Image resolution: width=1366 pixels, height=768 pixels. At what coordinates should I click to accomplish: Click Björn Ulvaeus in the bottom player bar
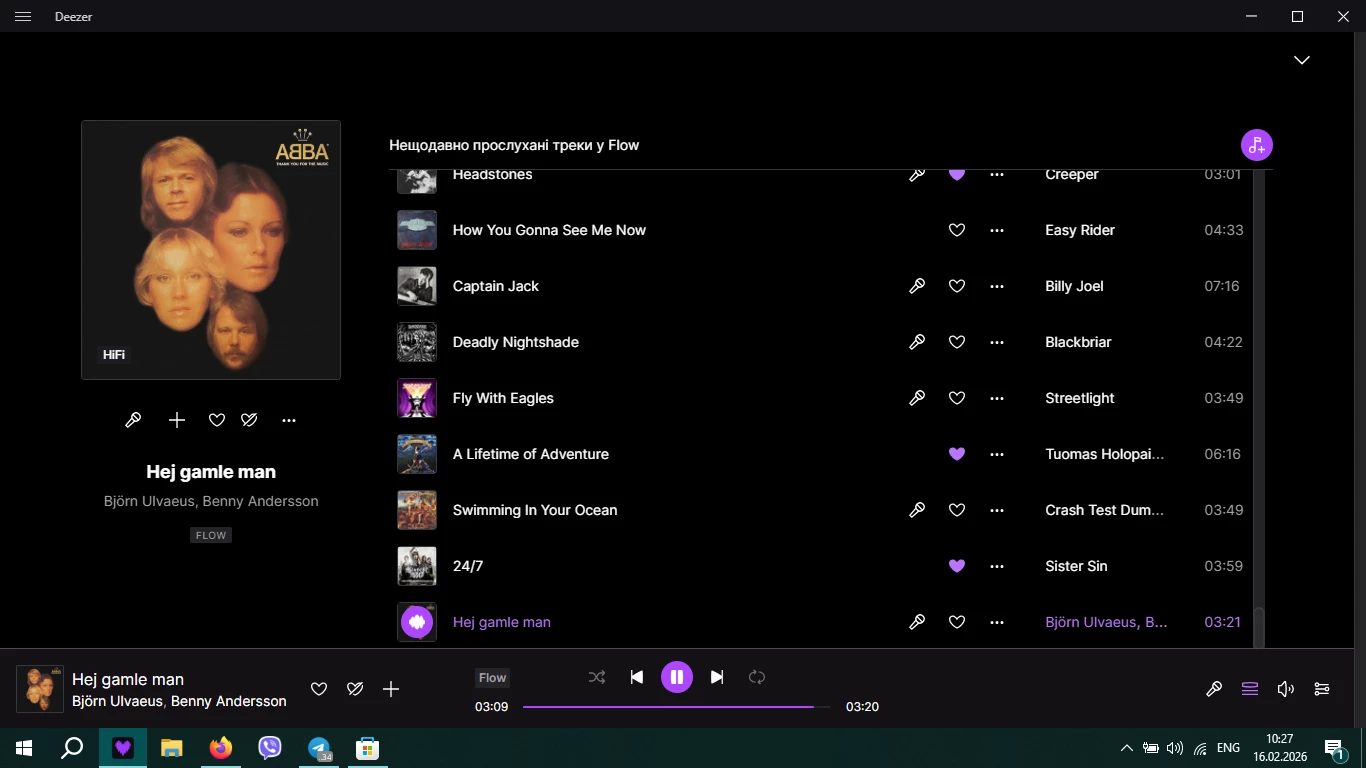[117, 701]
